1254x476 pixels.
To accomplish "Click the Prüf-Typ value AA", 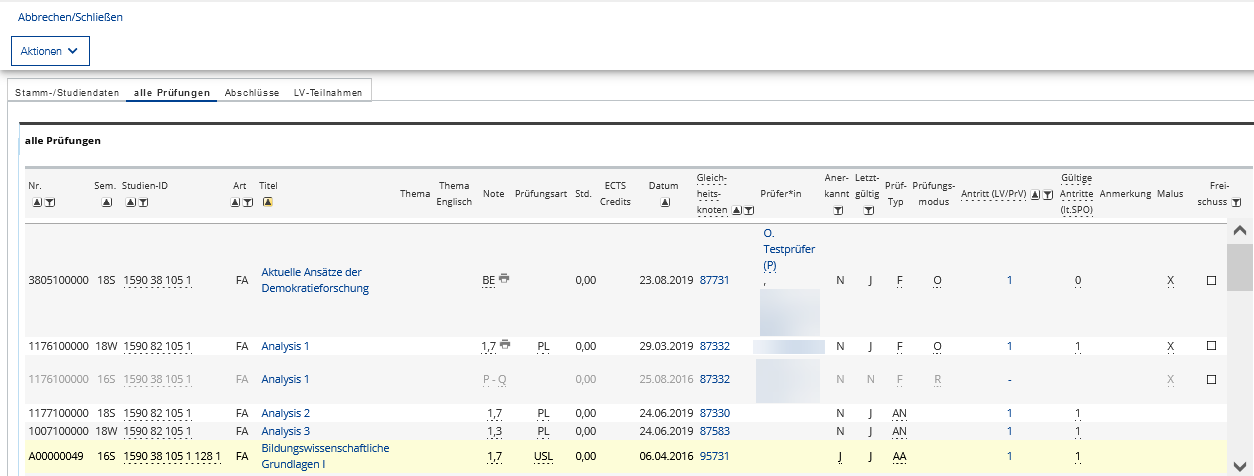I will [899, 456].
